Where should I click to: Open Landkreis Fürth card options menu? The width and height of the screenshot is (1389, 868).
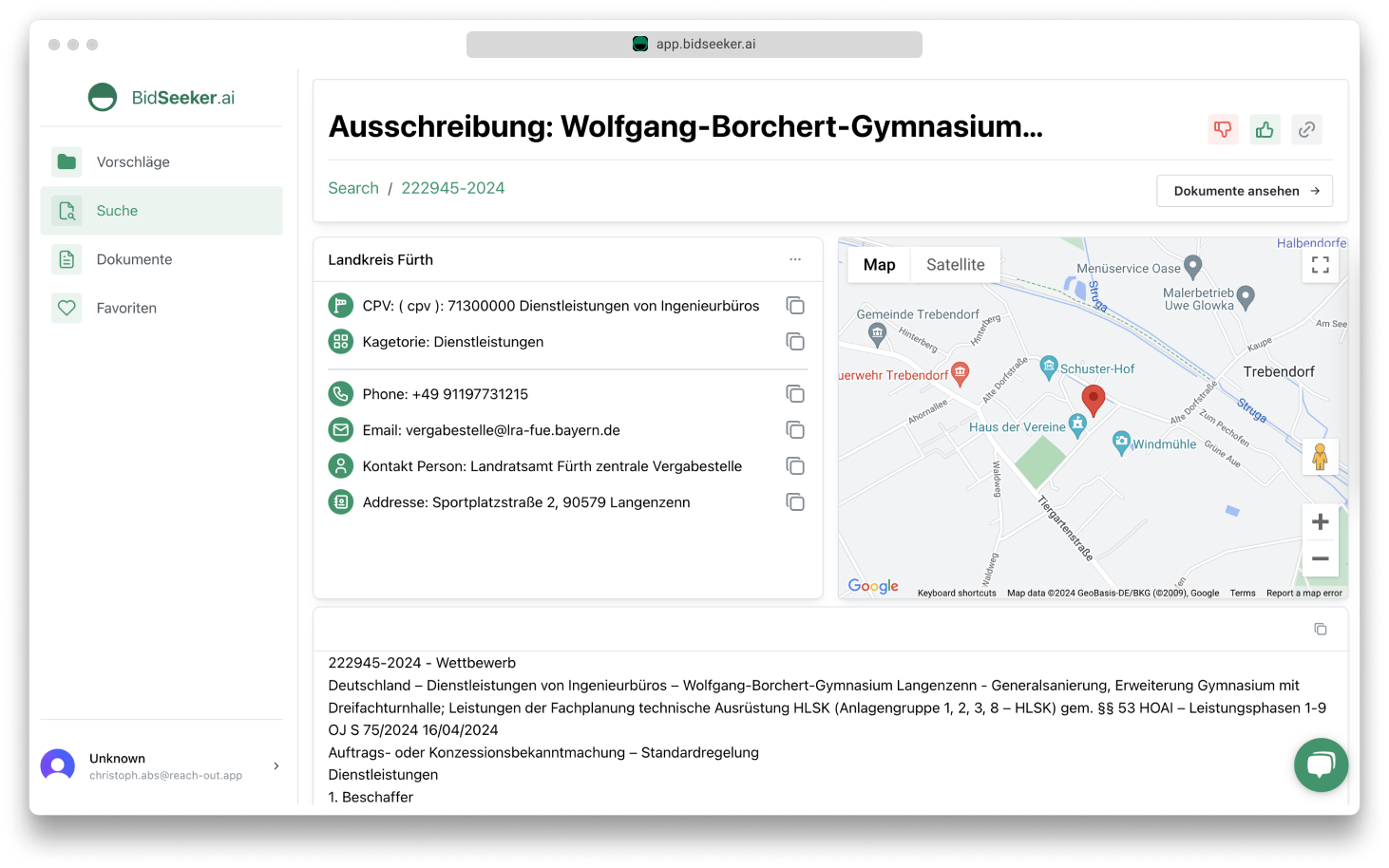point(795,259)
